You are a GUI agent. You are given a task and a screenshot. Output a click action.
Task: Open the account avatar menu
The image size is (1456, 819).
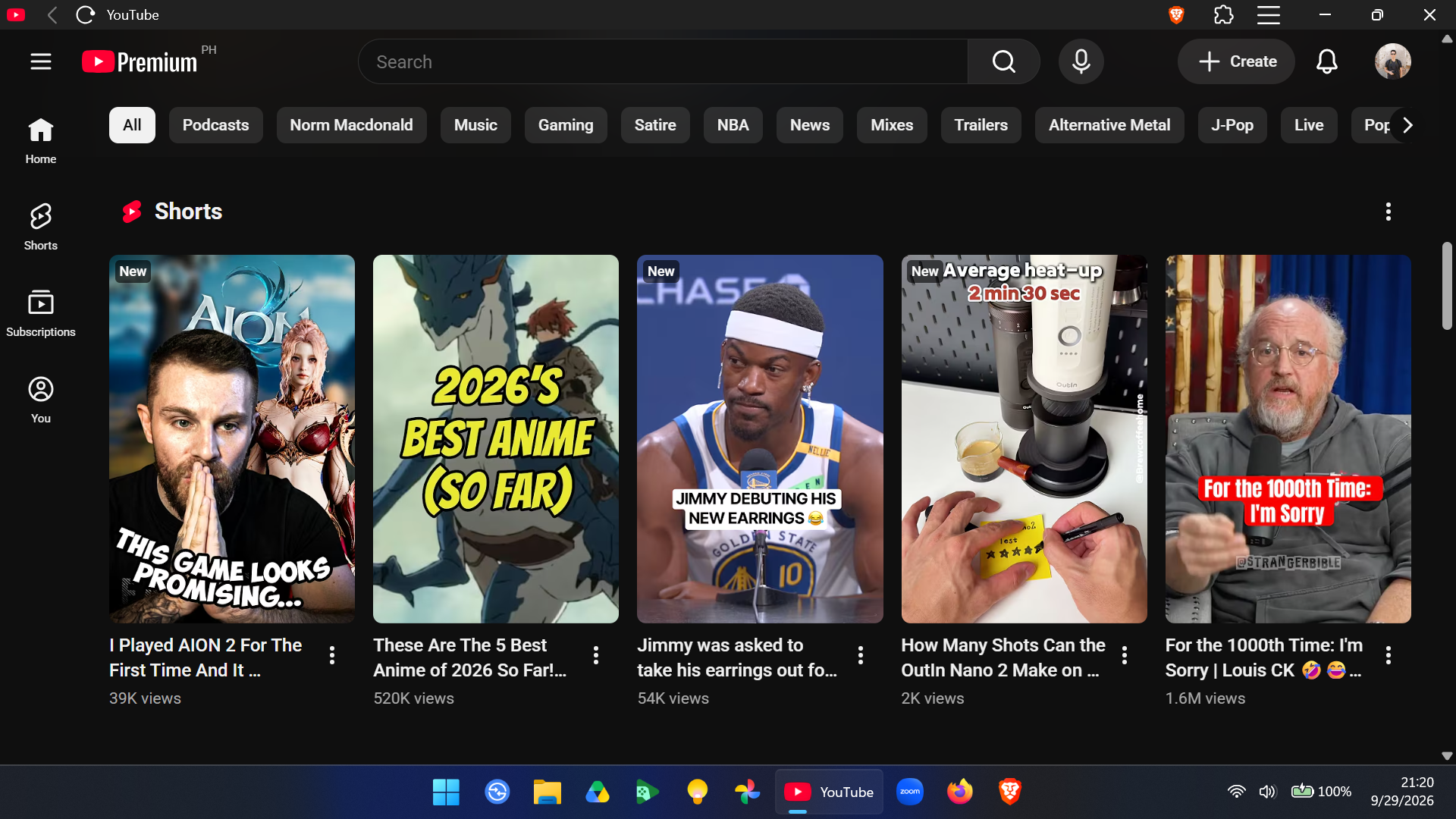(x=1393, y=61)
